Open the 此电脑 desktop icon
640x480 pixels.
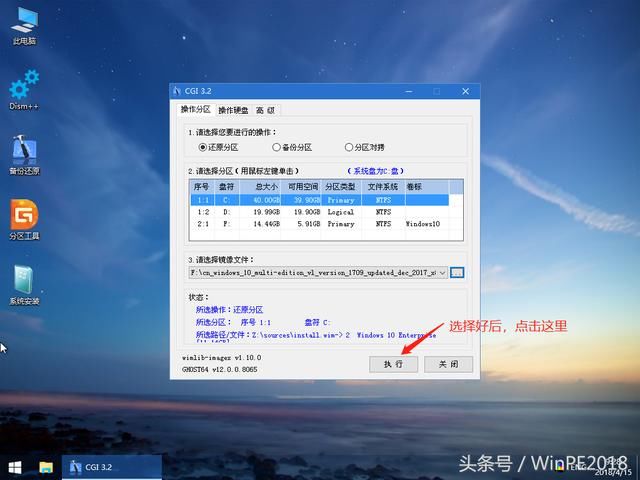pyautogui.click(x=24, y=25)
